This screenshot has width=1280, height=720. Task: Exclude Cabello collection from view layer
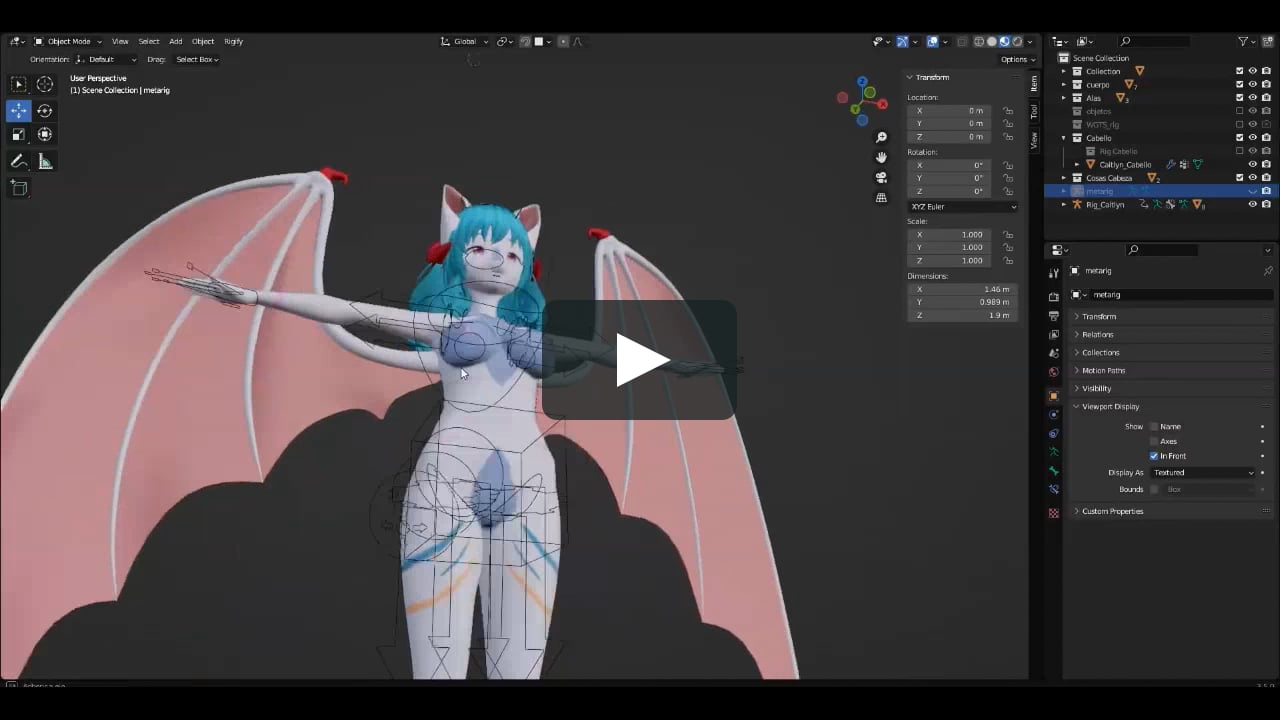point(1240,138)
